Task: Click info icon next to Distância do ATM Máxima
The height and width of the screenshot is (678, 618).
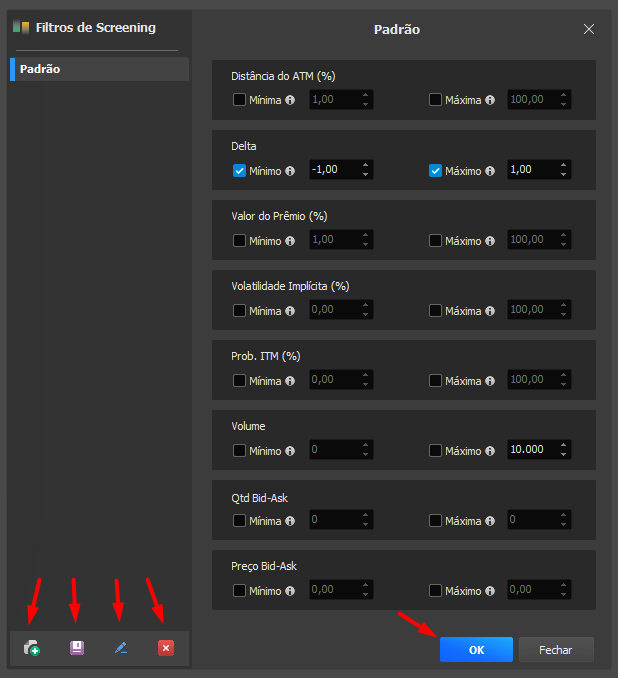Action: click(x=490, y=100)
